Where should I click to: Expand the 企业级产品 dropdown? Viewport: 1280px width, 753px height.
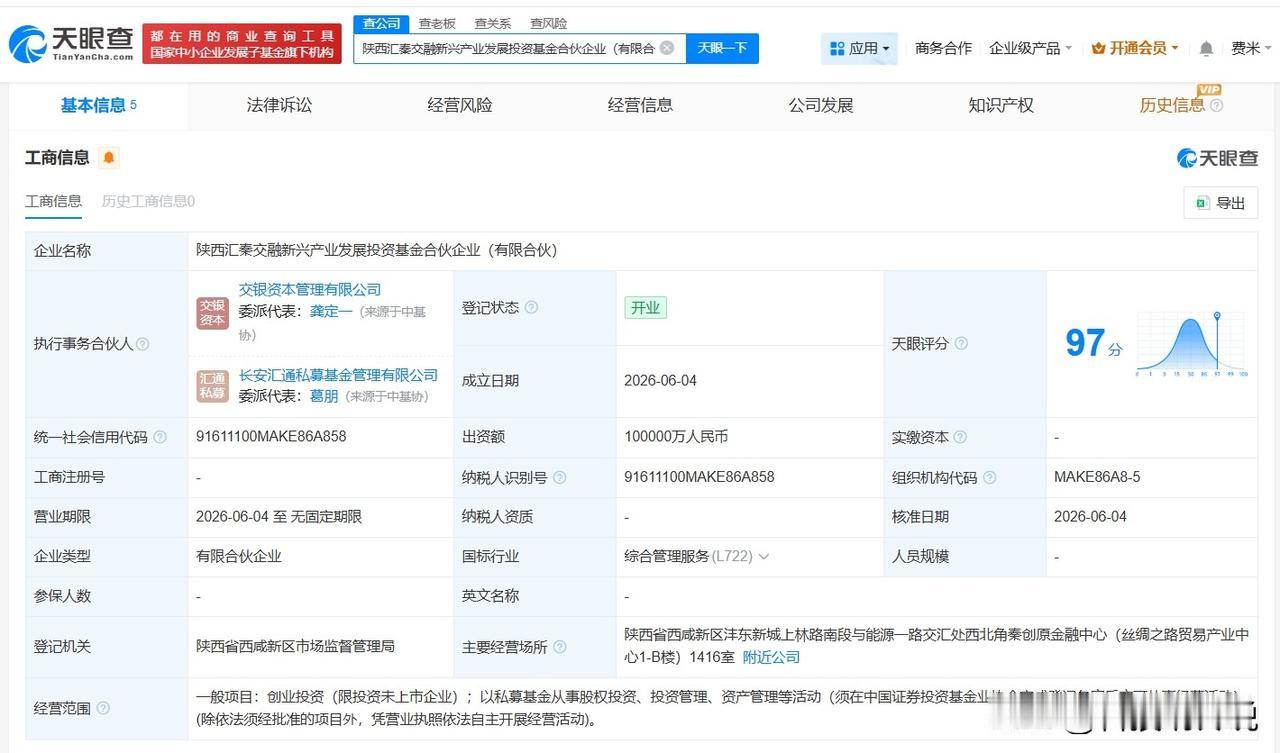(x=1030, y=48)
